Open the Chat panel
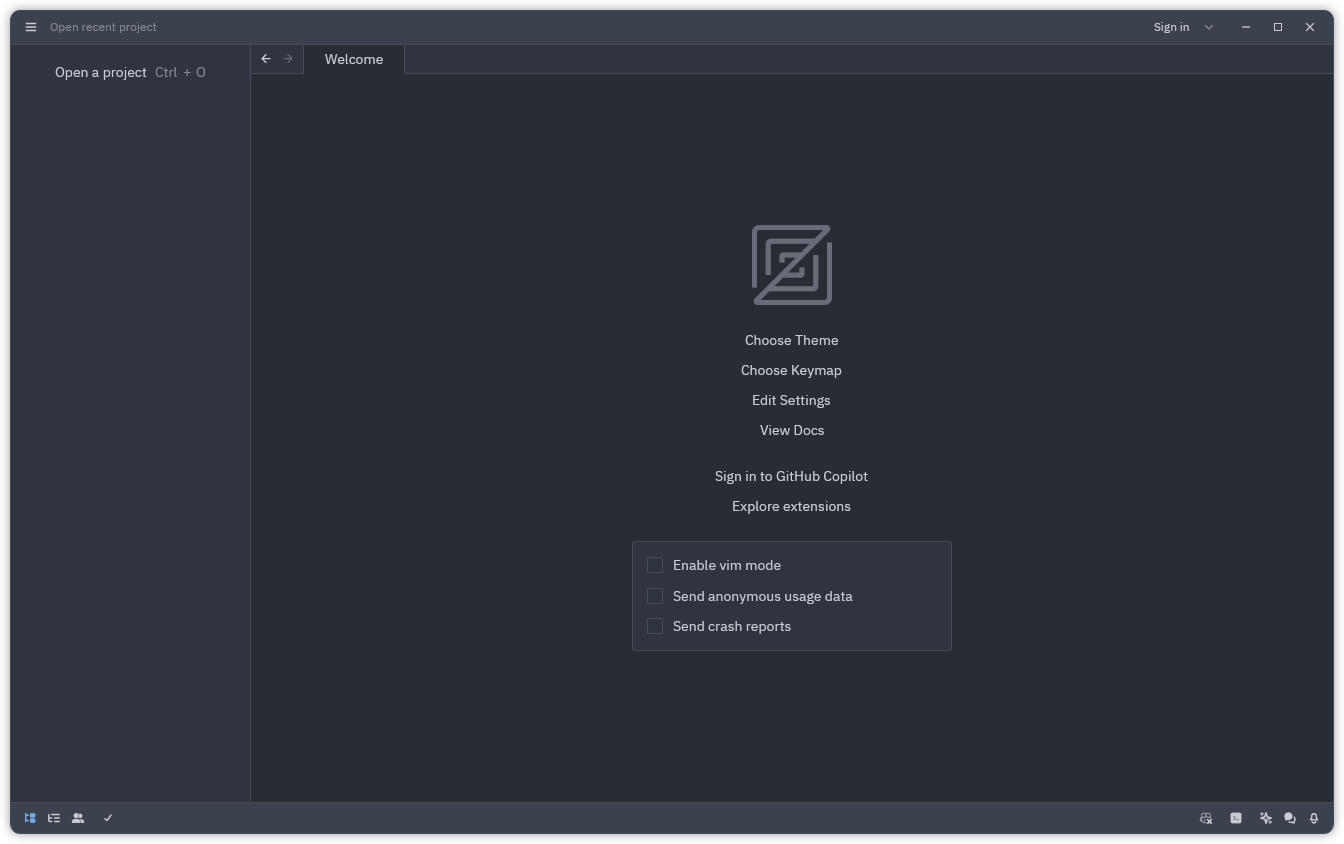 1289,818
